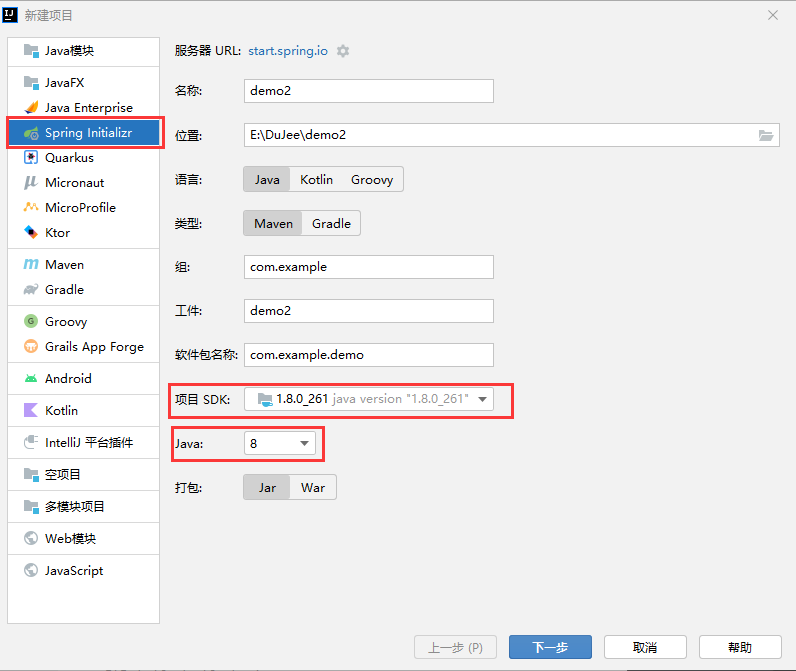This screenshot has height=671, width=796.
Task: Click the 名称 name field containing demo2
Action: (369, 91)
